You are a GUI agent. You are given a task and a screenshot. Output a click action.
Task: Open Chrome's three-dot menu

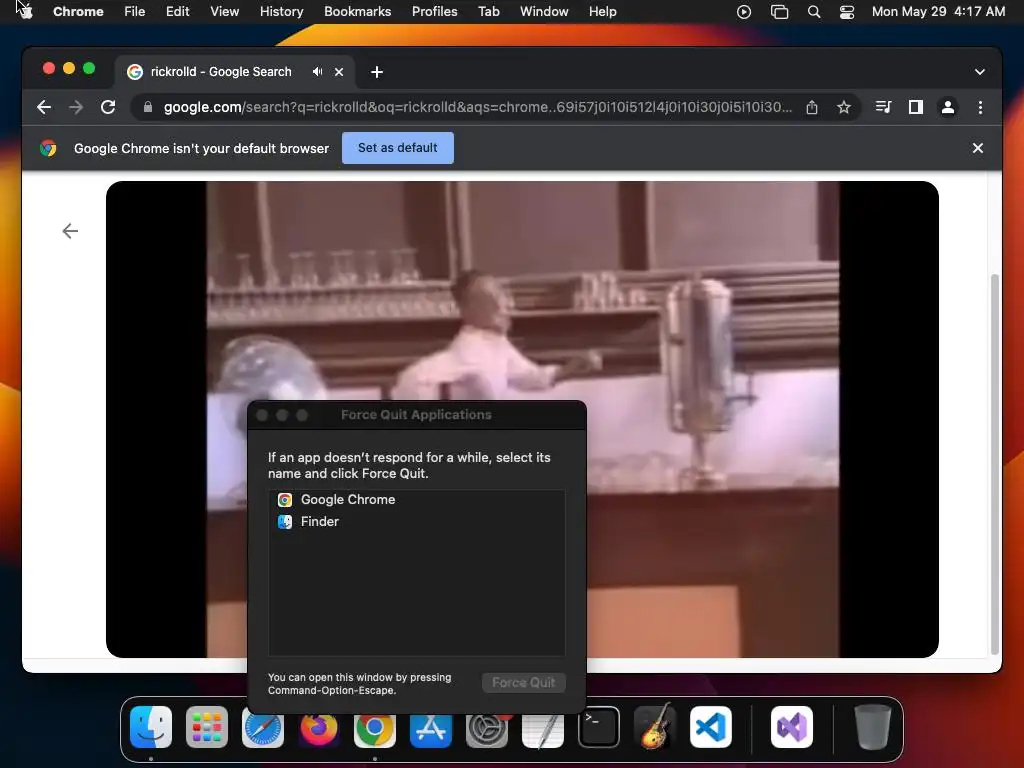[x=980, y=107]
